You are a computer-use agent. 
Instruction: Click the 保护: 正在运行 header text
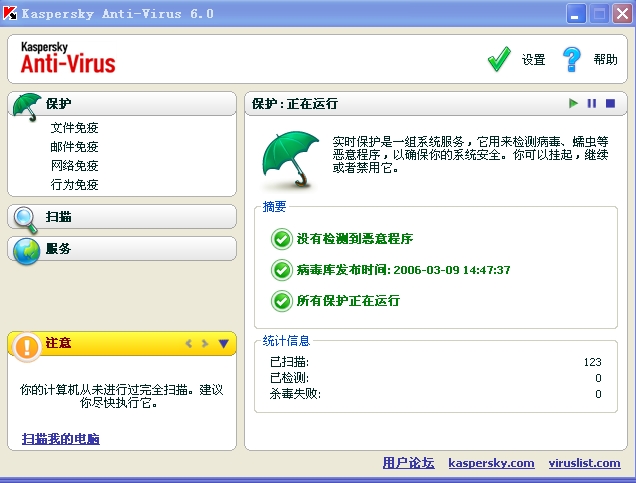pyautogui.click(x=295, y=104)
